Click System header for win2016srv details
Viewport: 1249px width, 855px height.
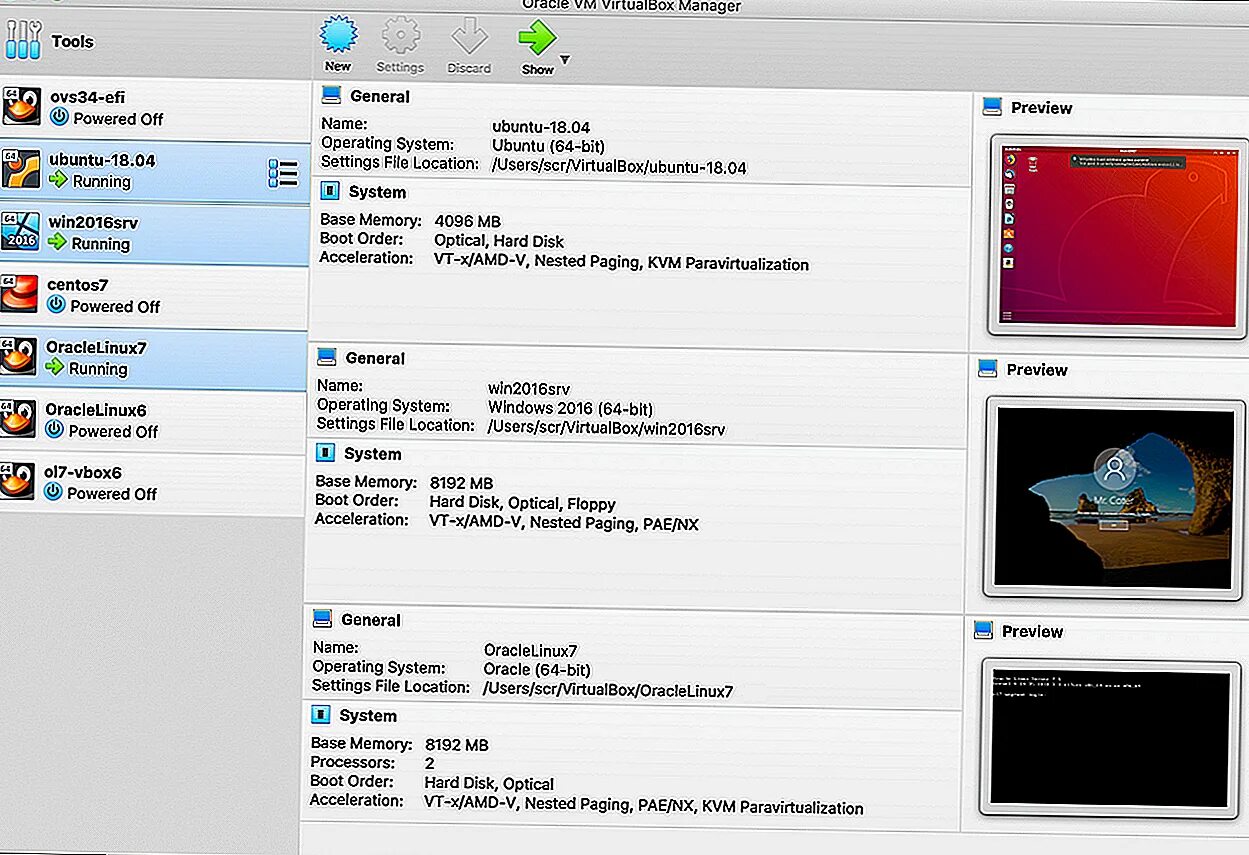[372, 454]
